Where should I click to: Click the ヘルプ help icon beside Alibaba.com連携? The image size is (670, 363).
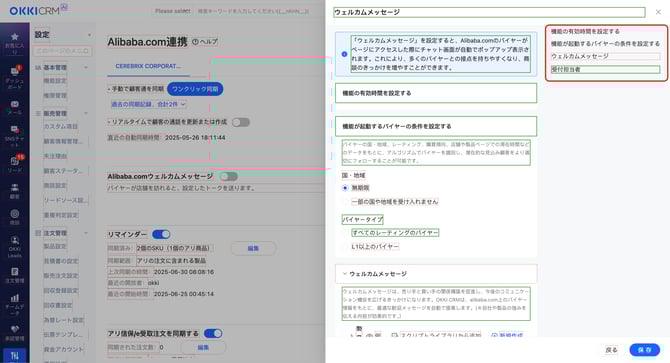click(205, 41)
